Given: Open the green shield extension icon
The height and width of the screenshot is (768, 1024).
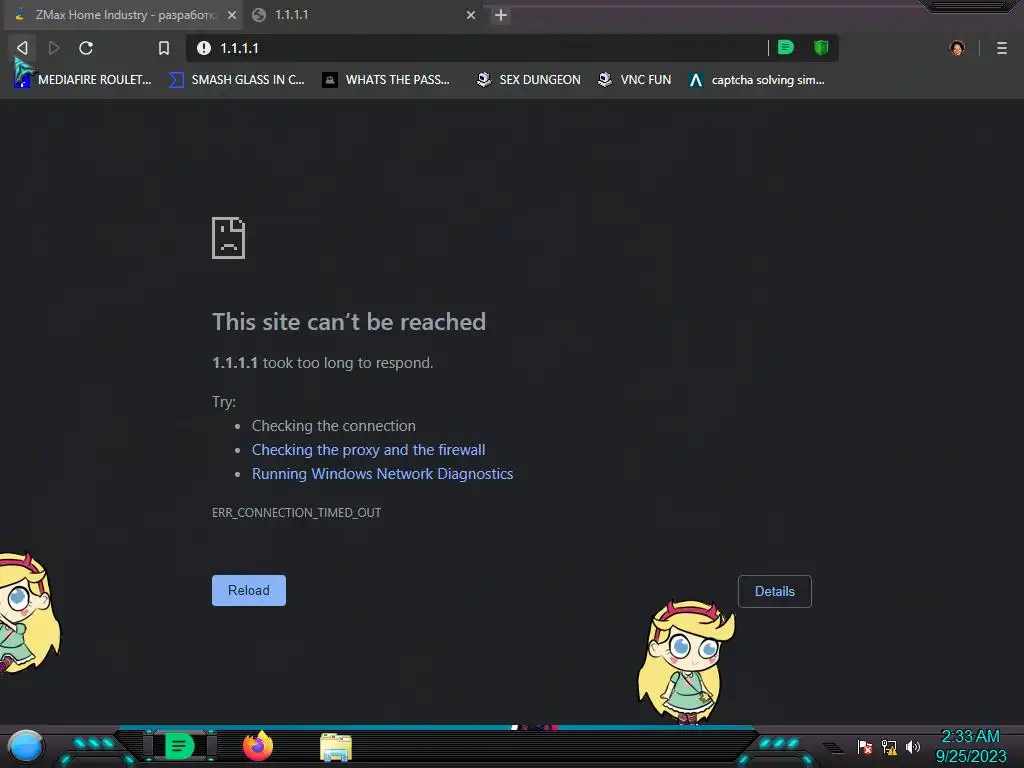Looking at the screenshot, I should coord(821,47).
